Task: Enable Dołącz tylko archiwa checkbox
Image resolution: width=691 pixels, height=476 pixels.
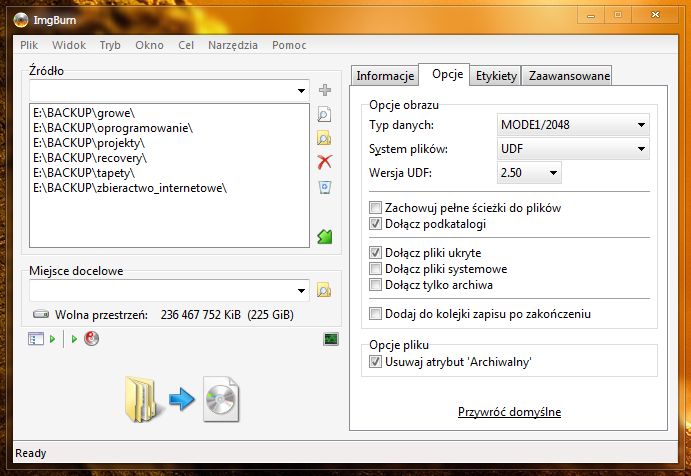Action: (375, 285)
